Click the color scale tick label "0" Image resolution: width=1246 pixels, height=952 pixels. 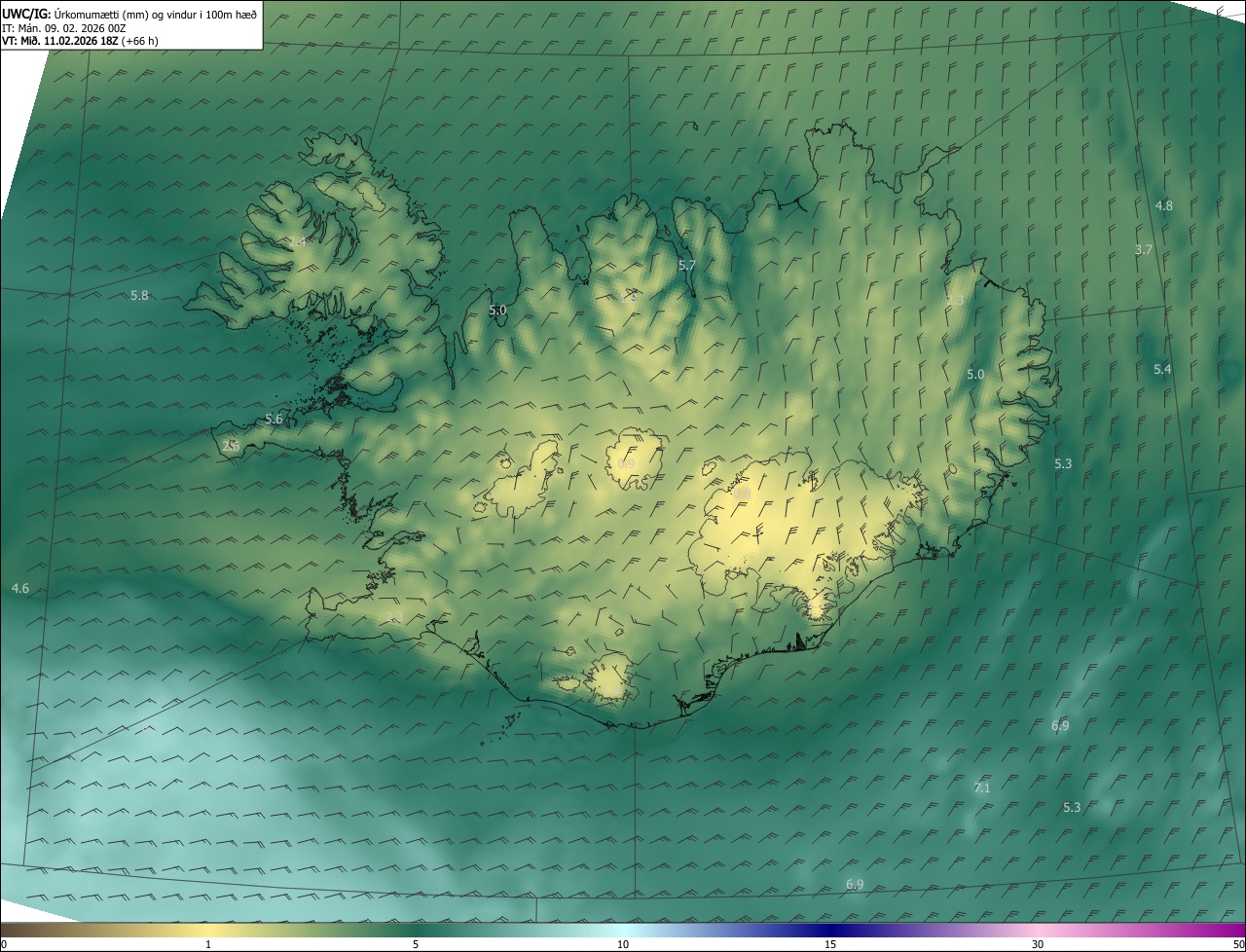pyautogui.click(x=4, y=944)
